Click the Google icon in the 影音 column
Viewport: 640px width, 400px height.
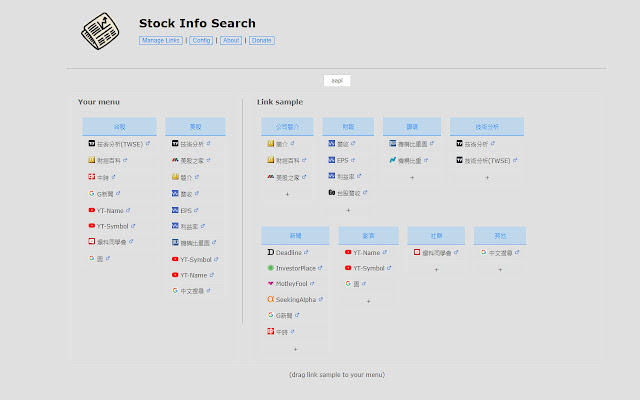348,283
